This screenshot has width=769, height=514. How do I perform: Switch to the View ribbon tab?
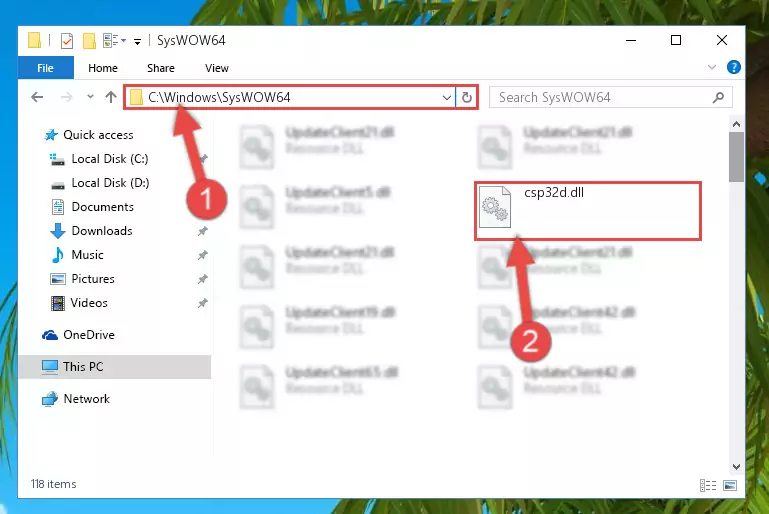[216, 68]
